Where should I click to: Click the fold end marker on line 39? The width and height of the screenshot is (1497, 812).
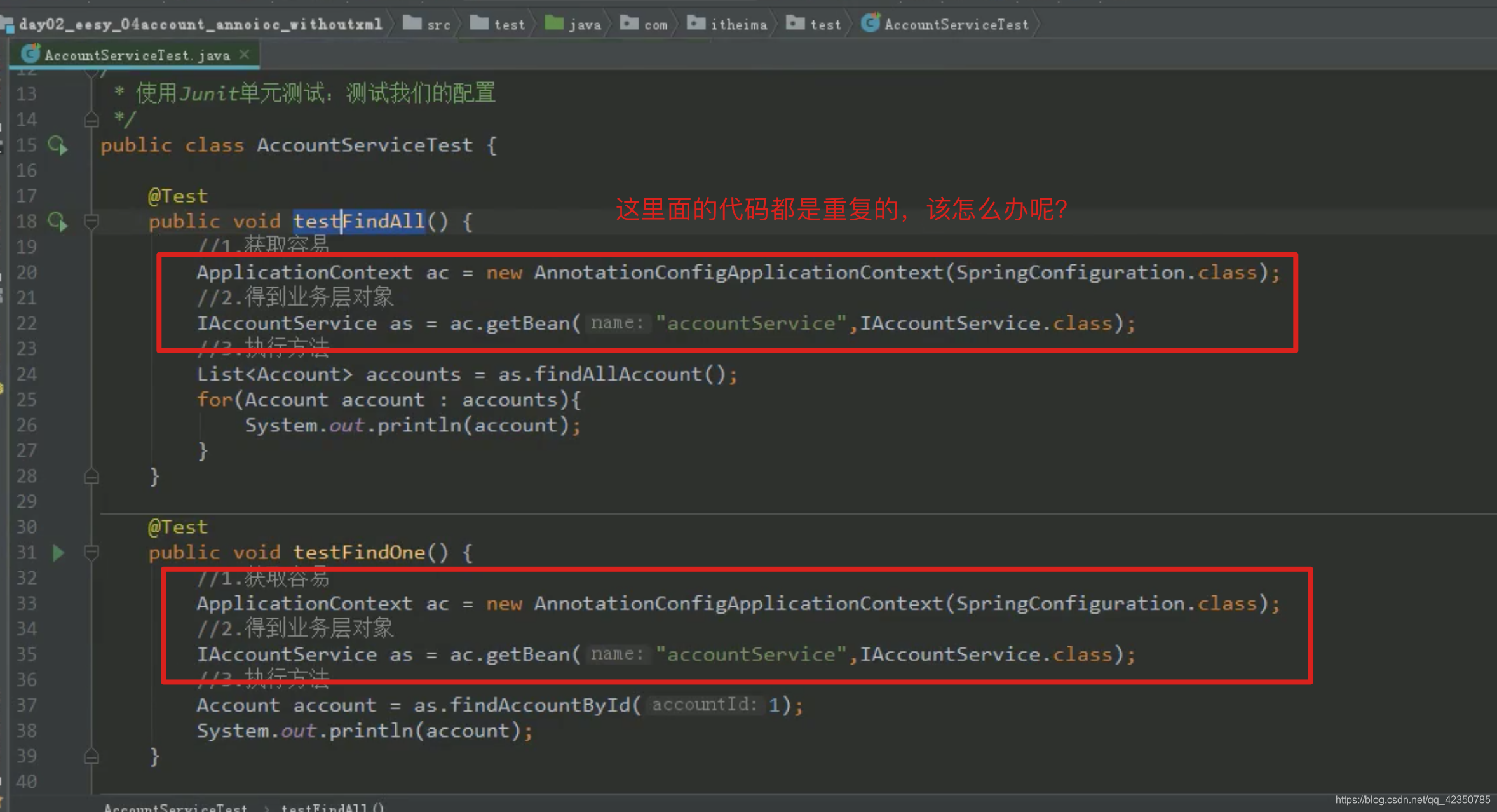coord(91,757)
